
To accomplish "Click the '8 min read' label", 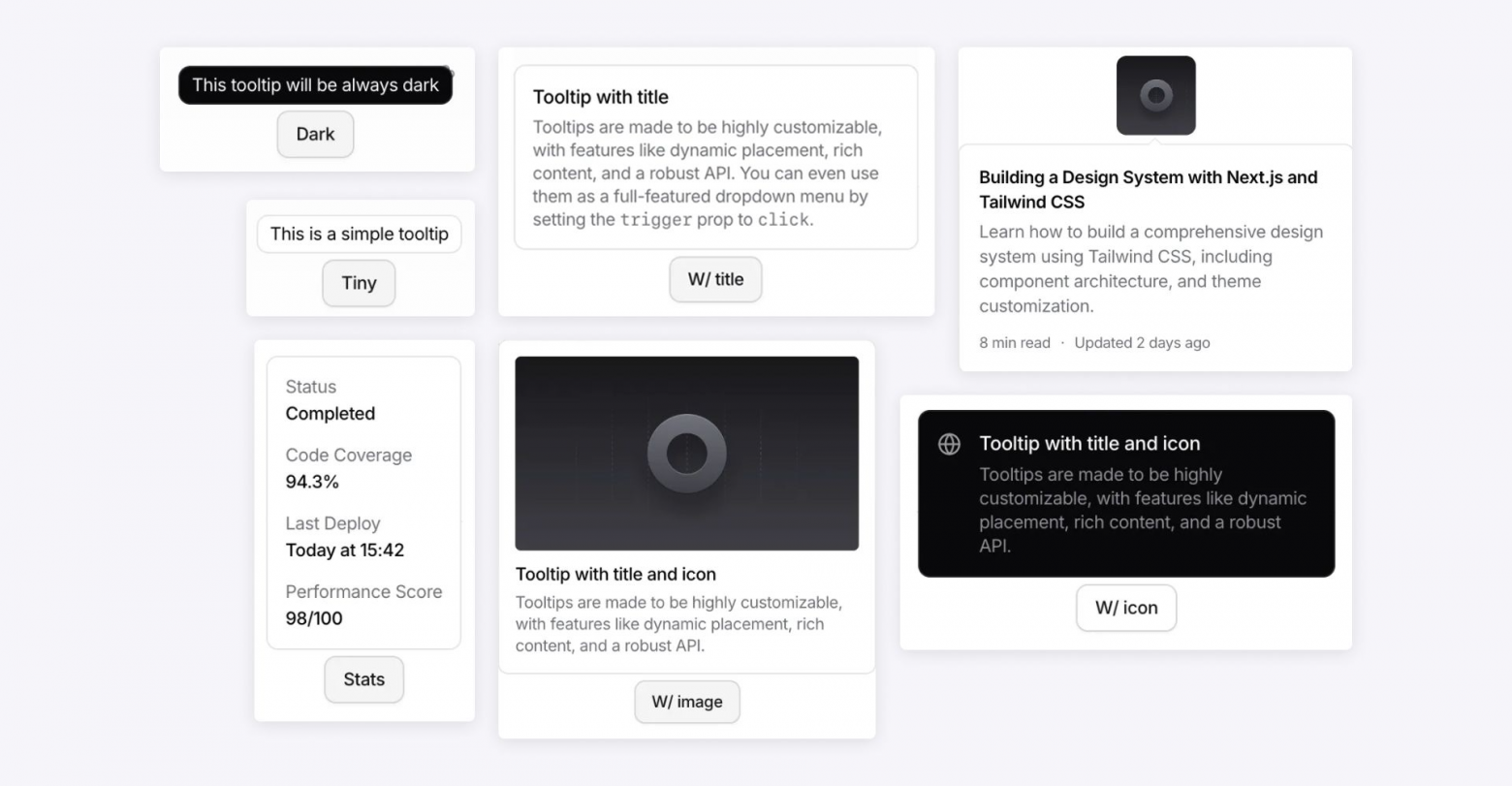I will point(1014,342).
